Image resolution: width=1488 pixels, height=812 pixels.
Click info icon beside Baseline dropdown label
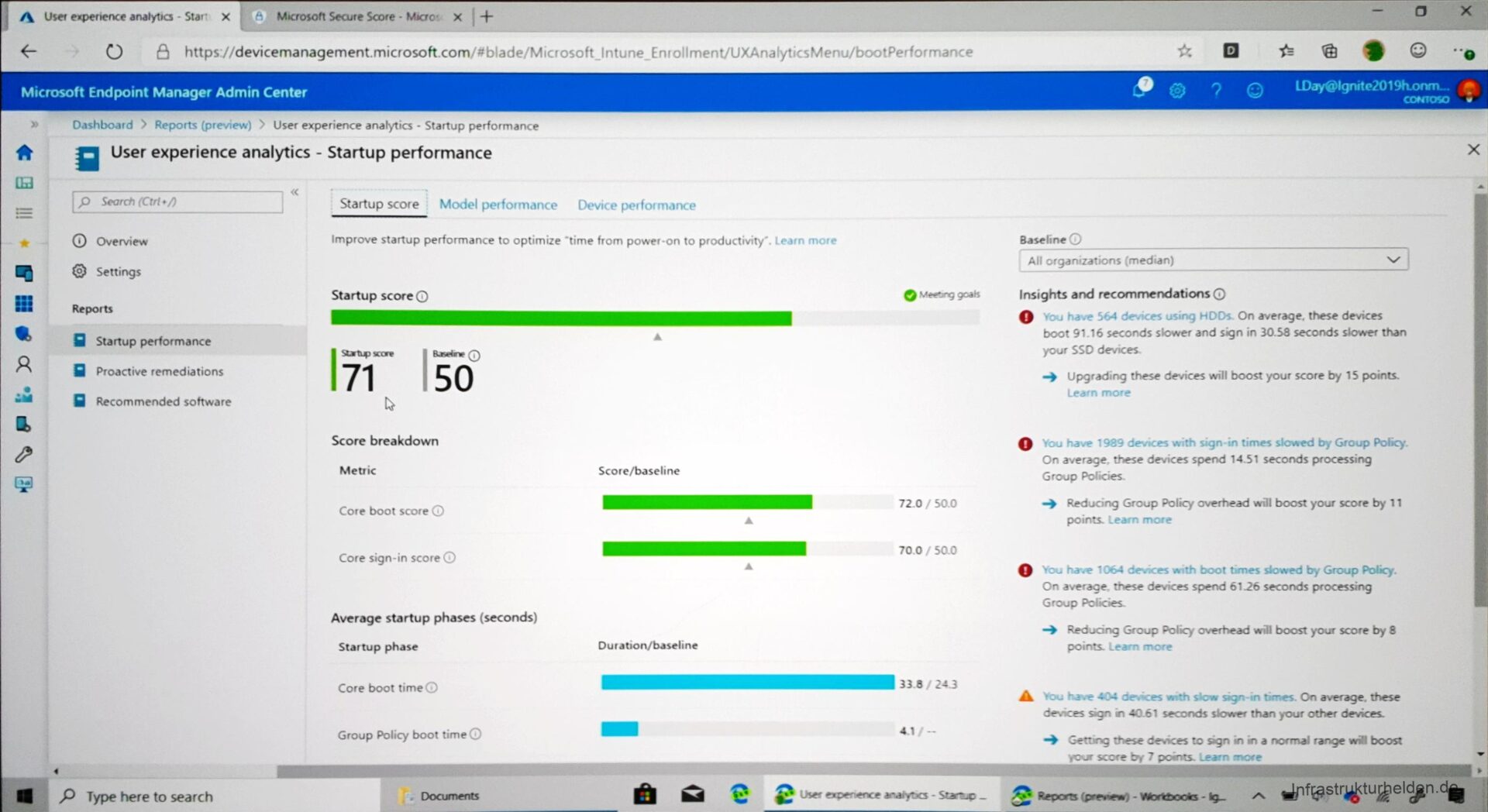pyautogui.click(x=1076, y=239)
